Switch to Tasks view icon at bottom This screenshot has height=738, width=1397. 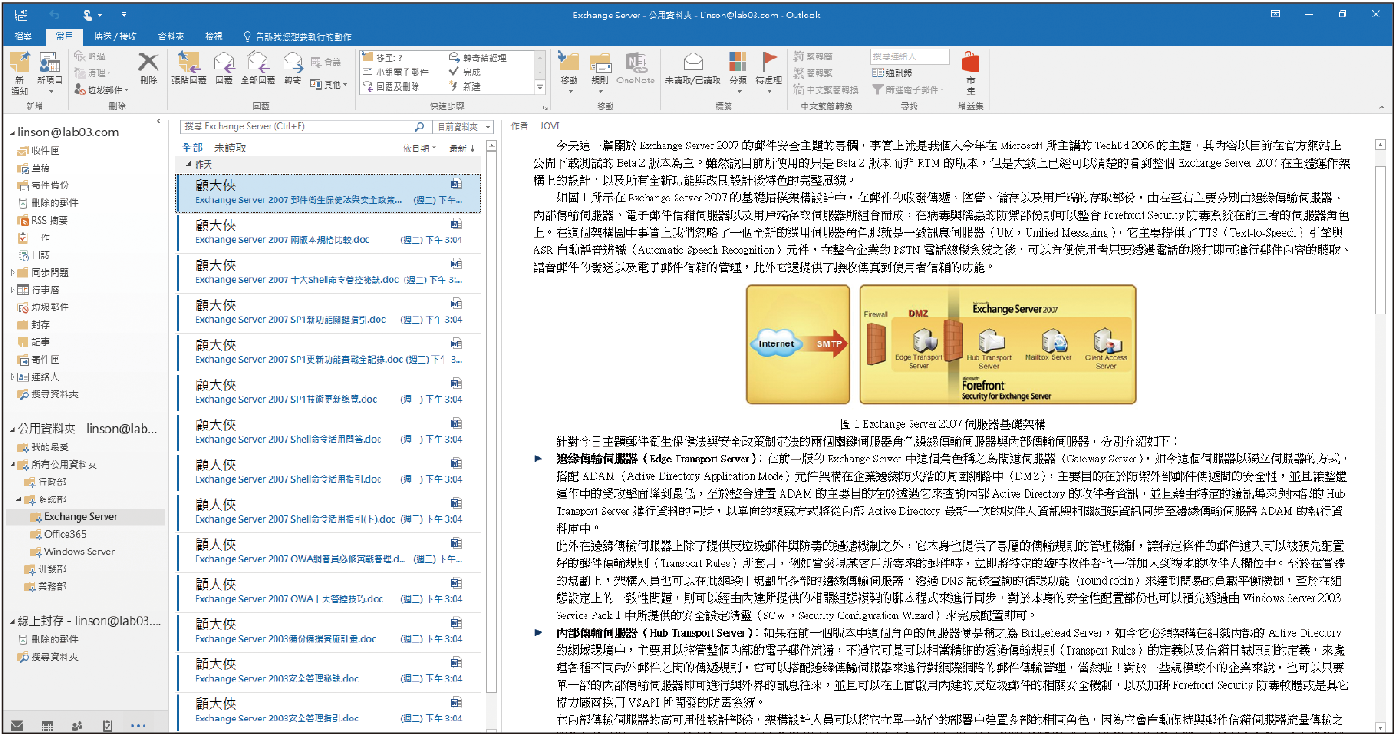coord(107,725)
